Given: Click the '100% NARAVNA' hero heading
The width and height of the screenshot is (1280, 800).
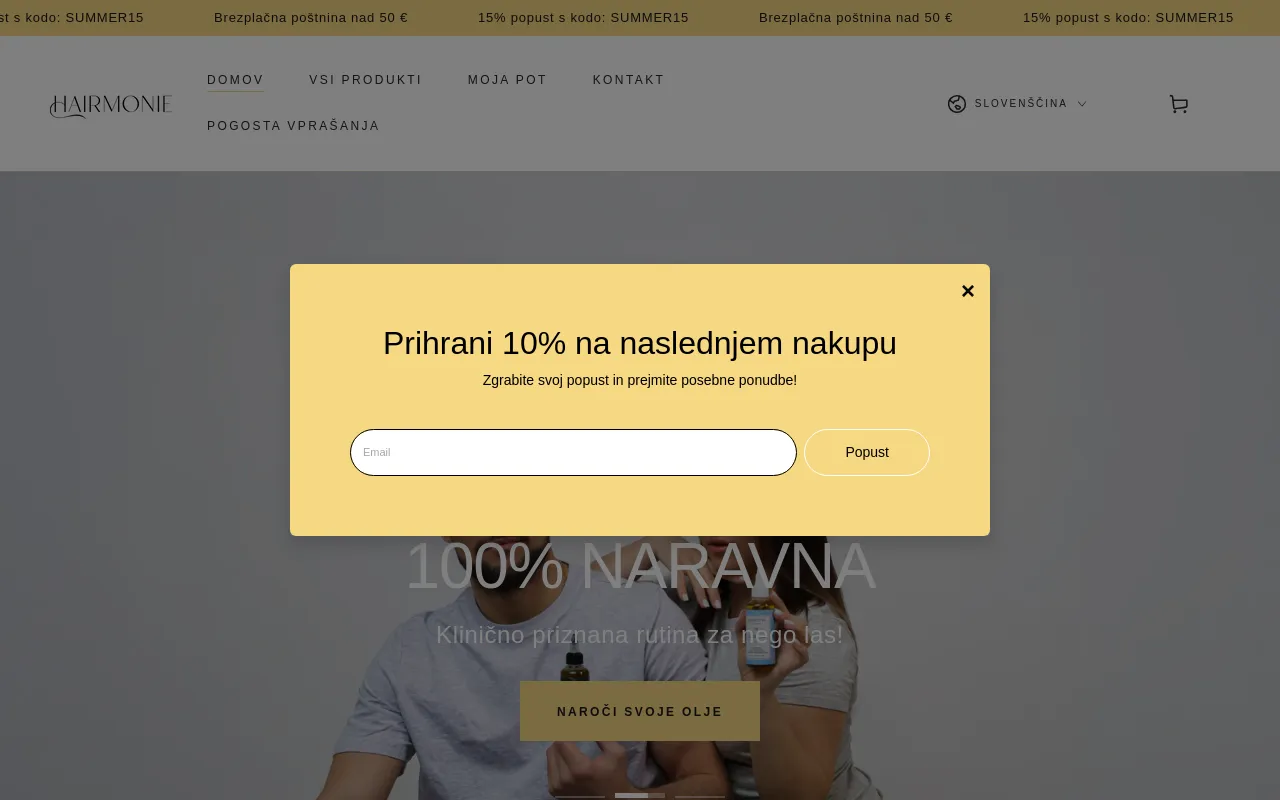Looking at the screenshot, I should tap(640, 566).
